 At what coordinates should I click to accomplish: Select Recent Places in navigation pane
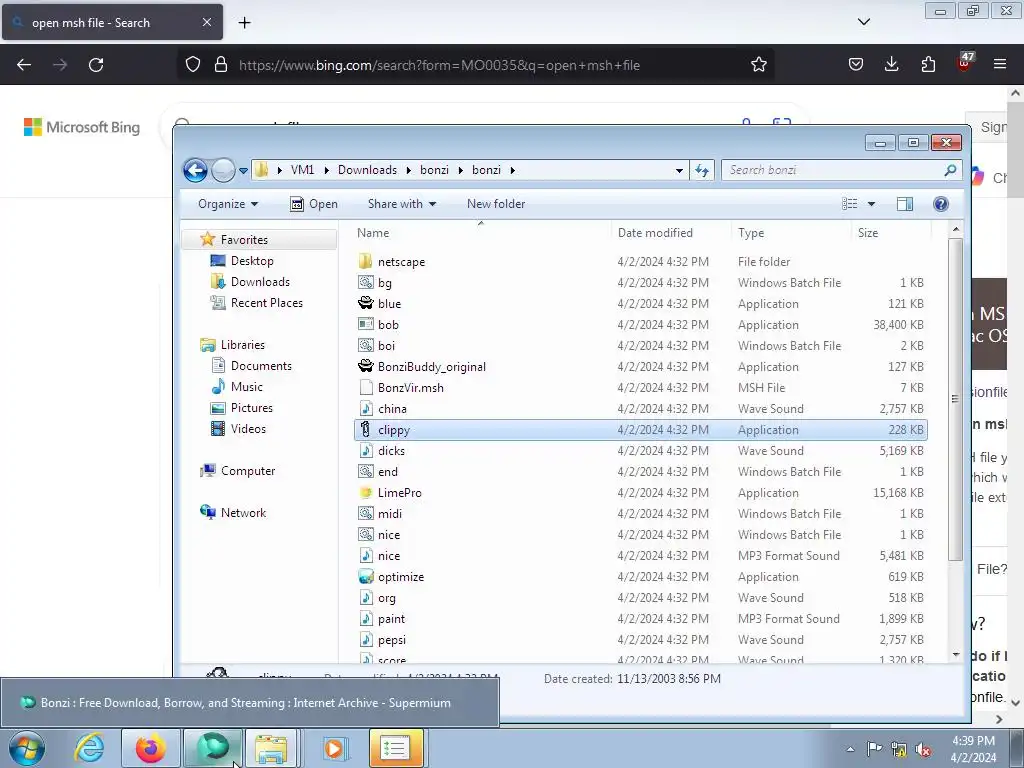(x=266, y=302)
